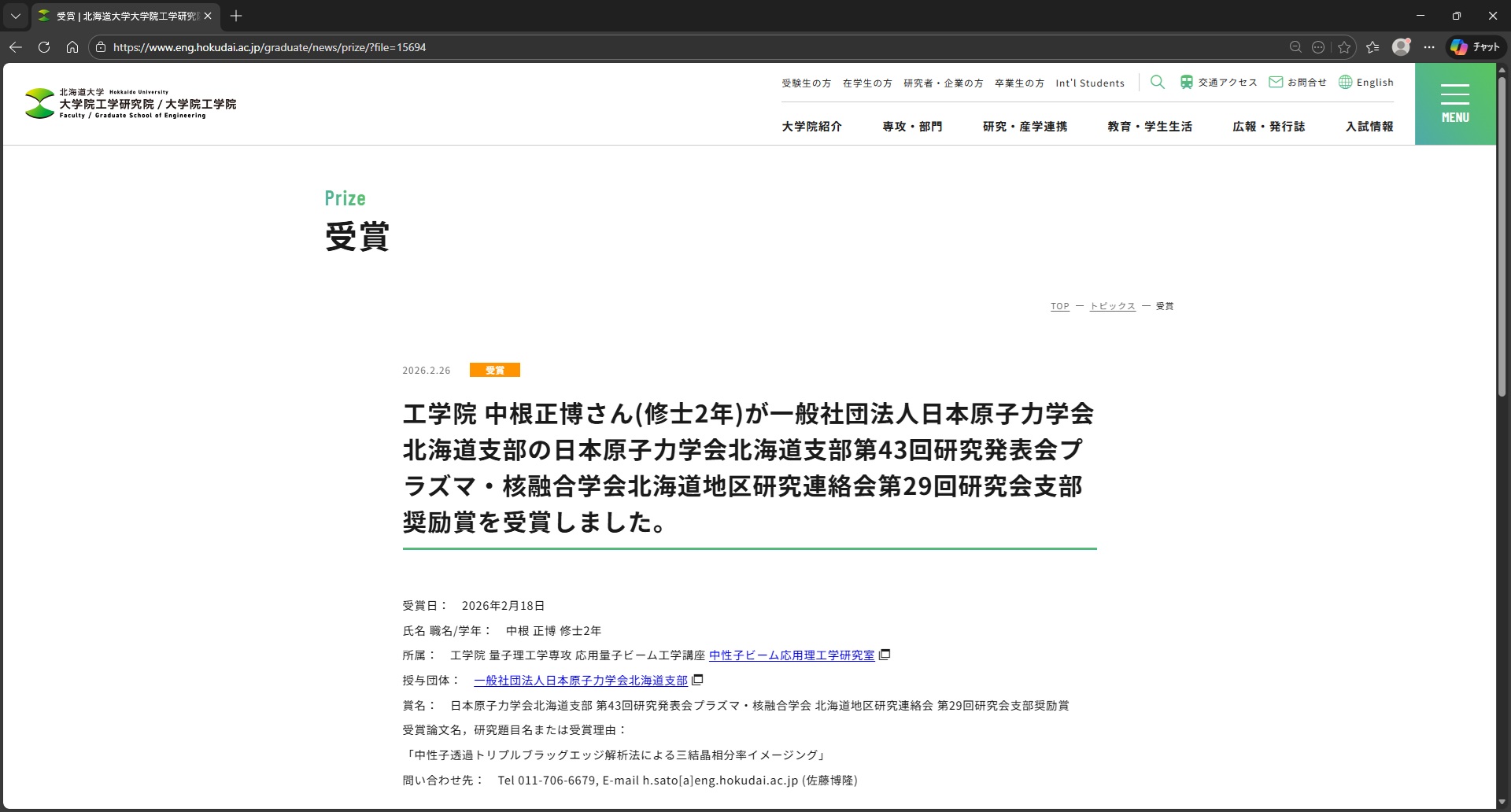Open 中性子ビーム応用理工学研究室 link

pyautogui.click(x=791, y=655)
